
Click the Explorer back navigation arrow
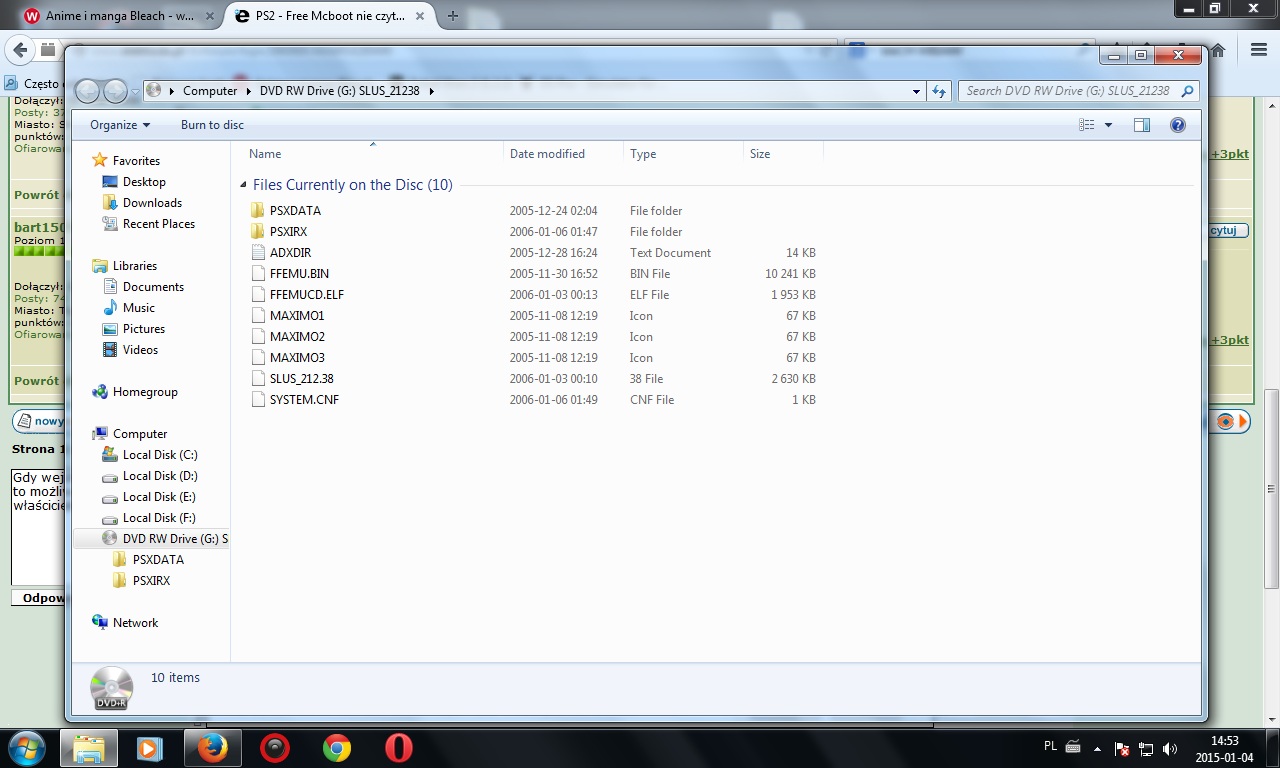point(87,91)
